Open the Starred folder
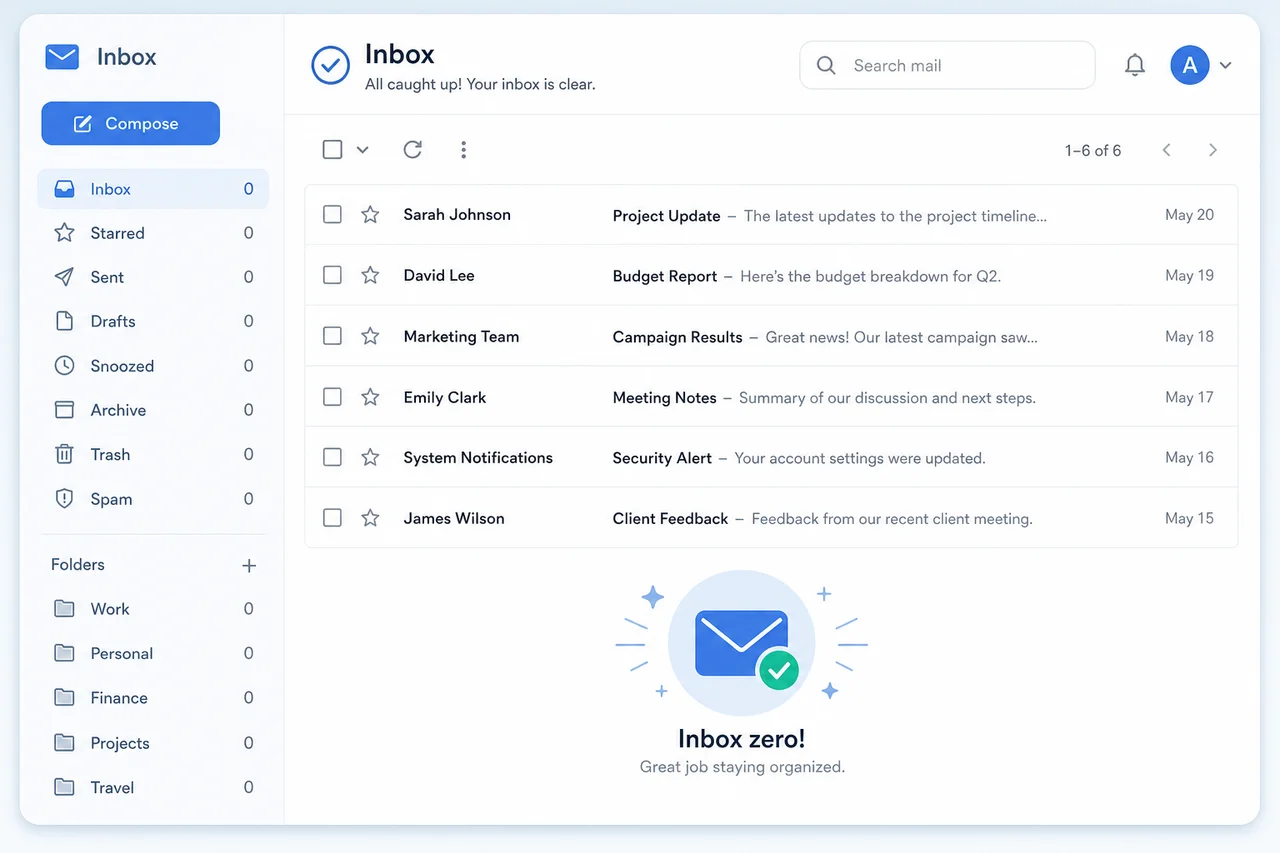The image size is (1280, 853). pos(153,233)
